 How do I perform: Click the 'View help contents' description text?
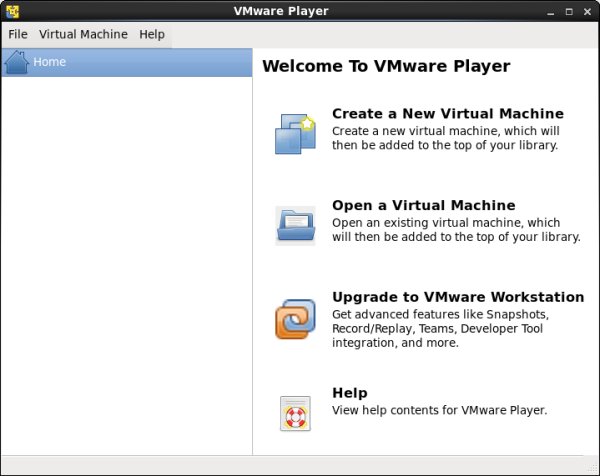click(x=439, y=410)
